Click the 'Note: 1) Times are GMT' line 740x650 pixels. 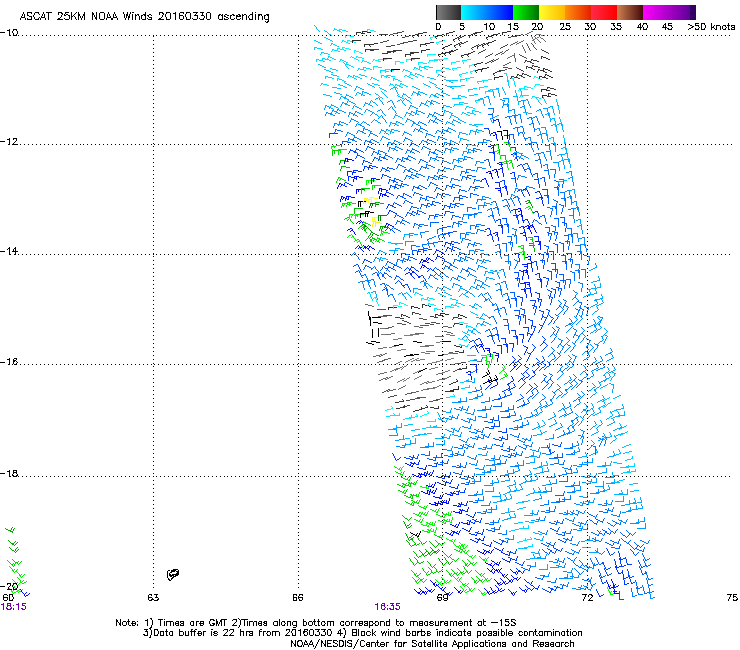[x=316, y=623]
